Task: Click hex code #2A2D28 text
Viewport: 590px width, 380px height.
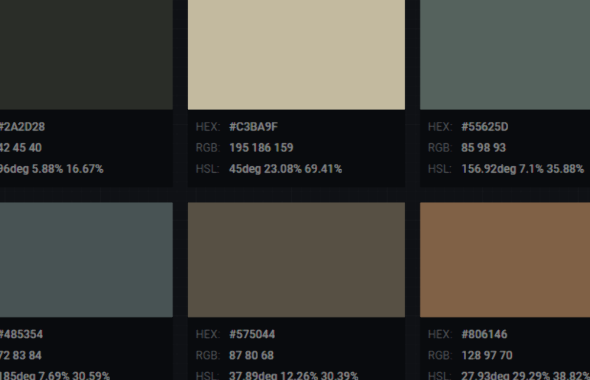Action: pos(22,127)
